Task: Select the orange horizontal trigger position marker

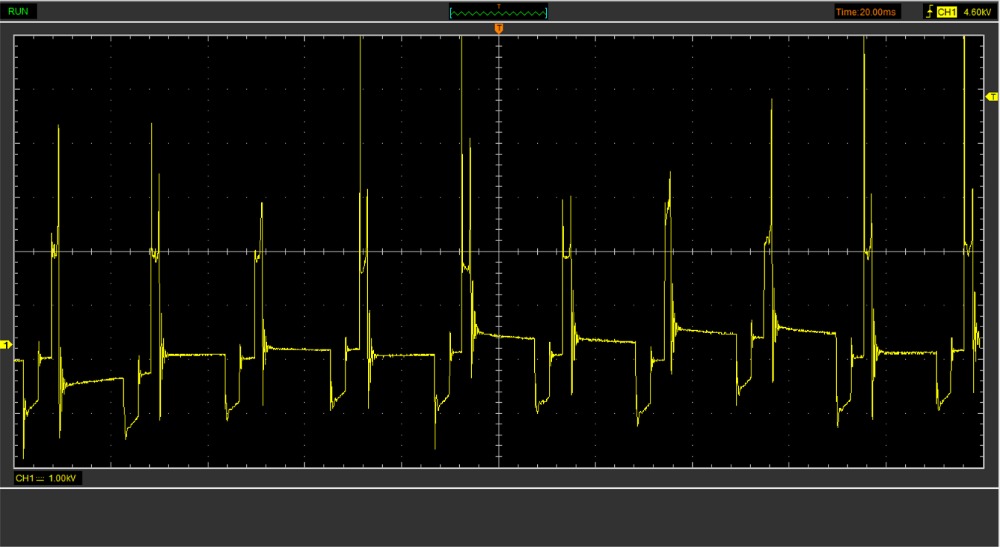Action: click(499, 29)
